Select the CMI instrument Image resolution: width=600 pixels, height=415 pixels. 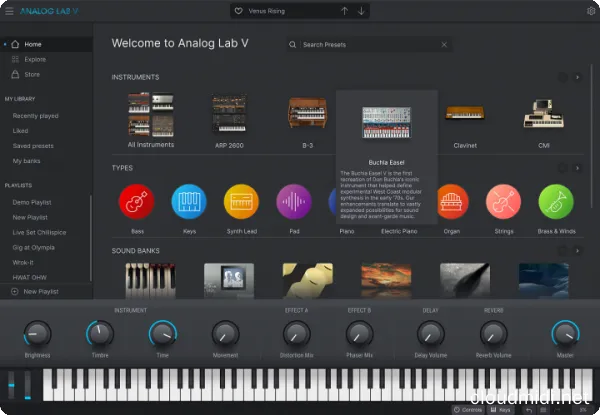(544, 114)
